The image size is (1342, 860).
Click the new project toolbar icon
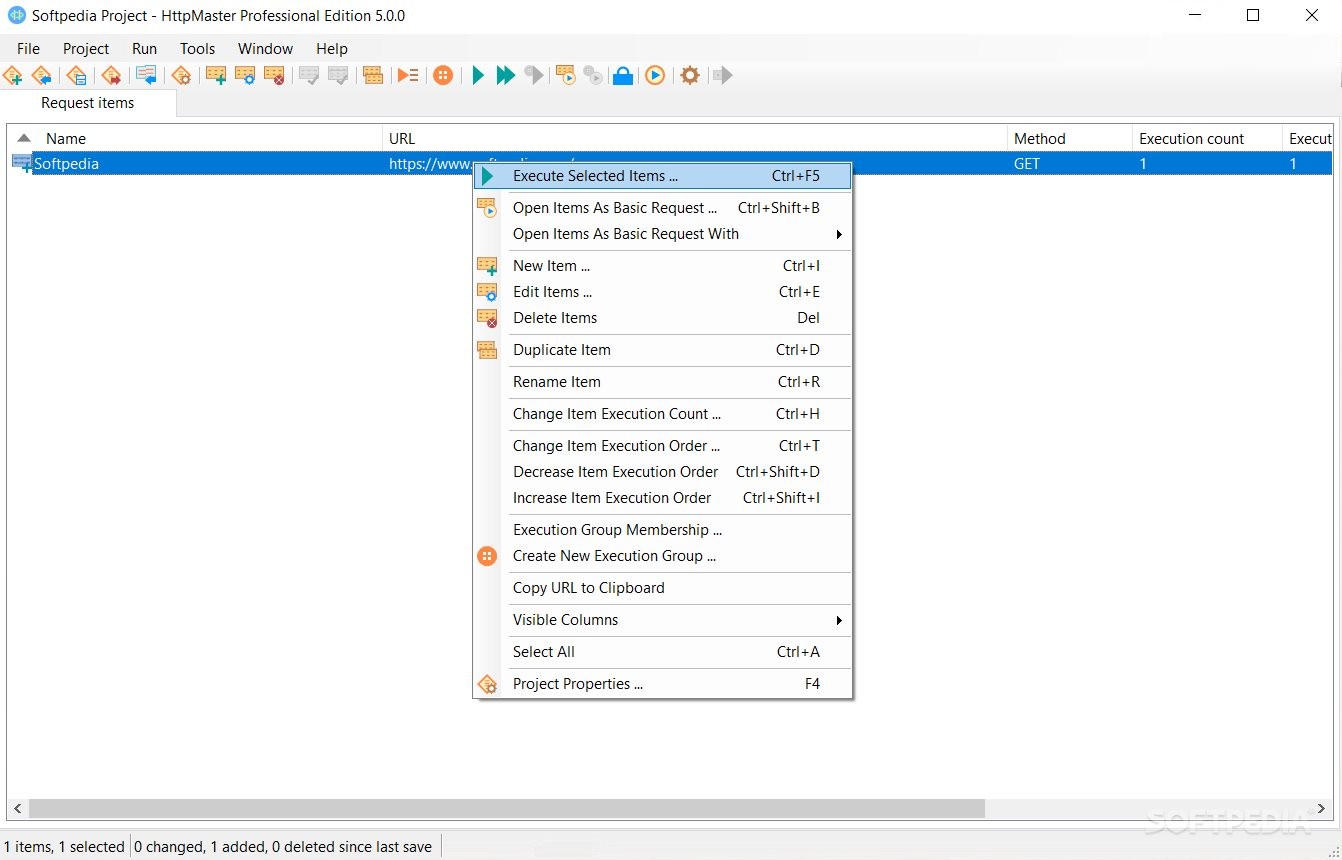point(13,75)
